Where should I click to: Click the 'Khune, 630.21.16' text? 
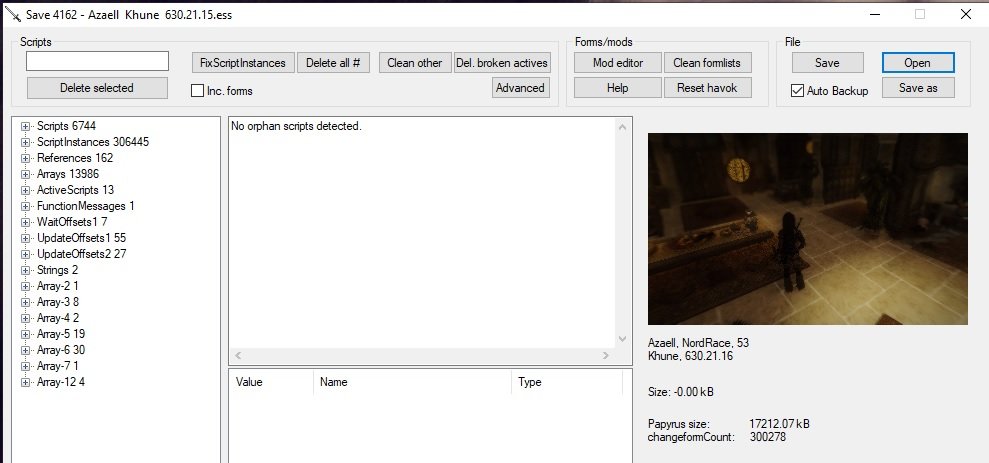tap(690, 356)
